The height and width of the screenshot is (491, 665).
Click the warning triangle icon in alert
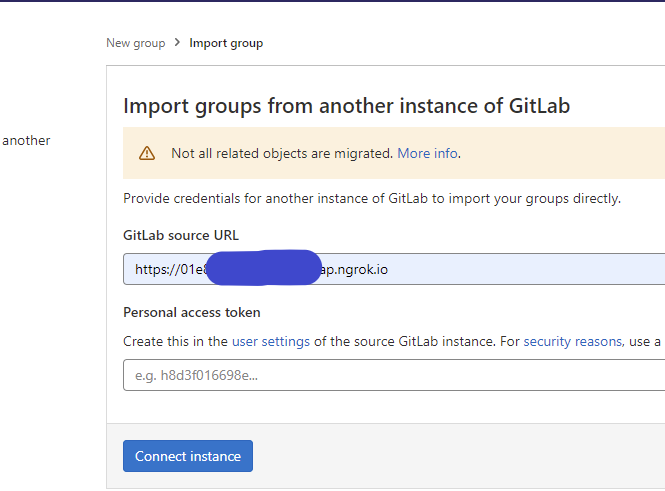coord(147,153)
